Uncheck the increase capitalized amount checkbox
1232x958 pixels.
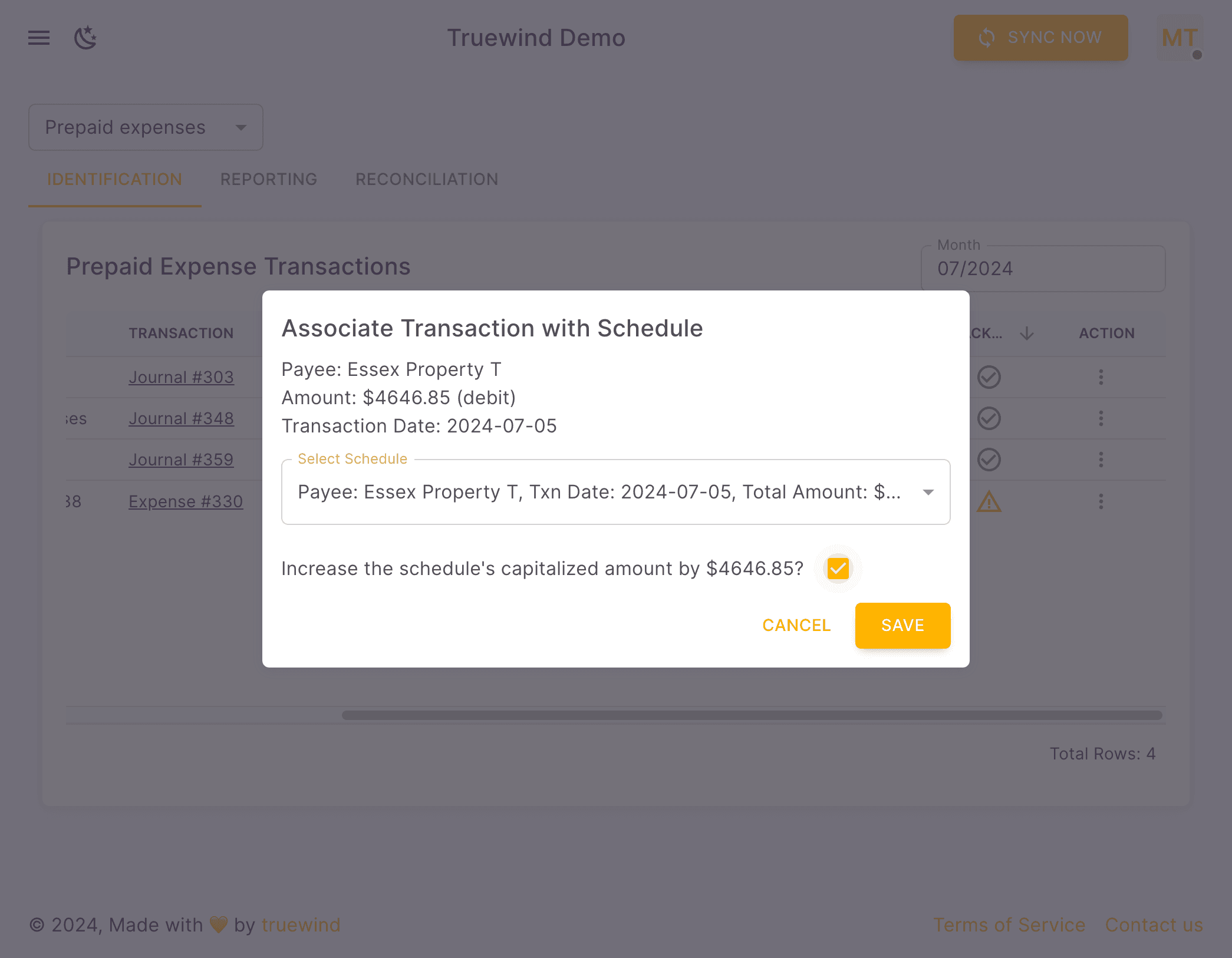(838, 568)
